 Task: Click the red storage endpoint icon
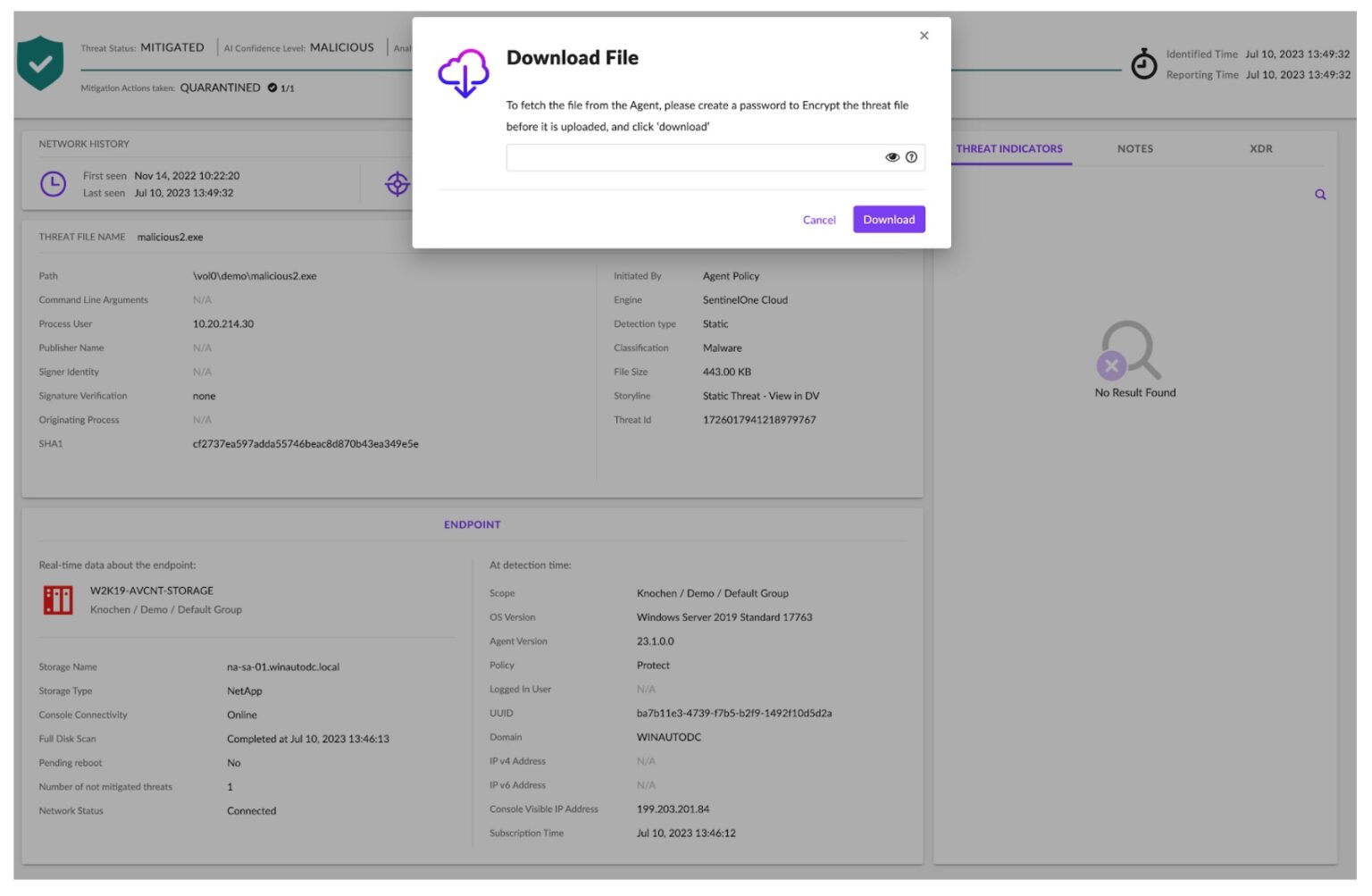pyautogui.click(x=58, y=600)
